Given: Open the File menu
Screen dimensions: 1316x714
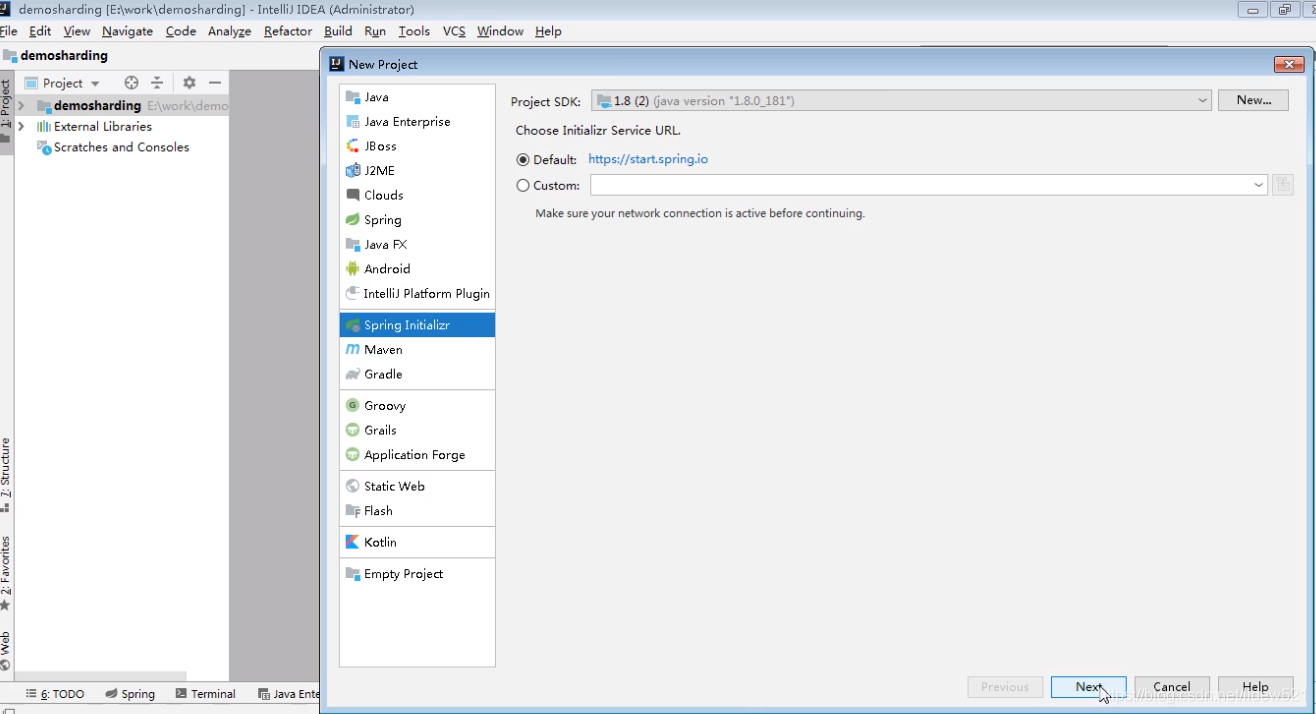Looking at the screenshot, I should click(9, 31).
